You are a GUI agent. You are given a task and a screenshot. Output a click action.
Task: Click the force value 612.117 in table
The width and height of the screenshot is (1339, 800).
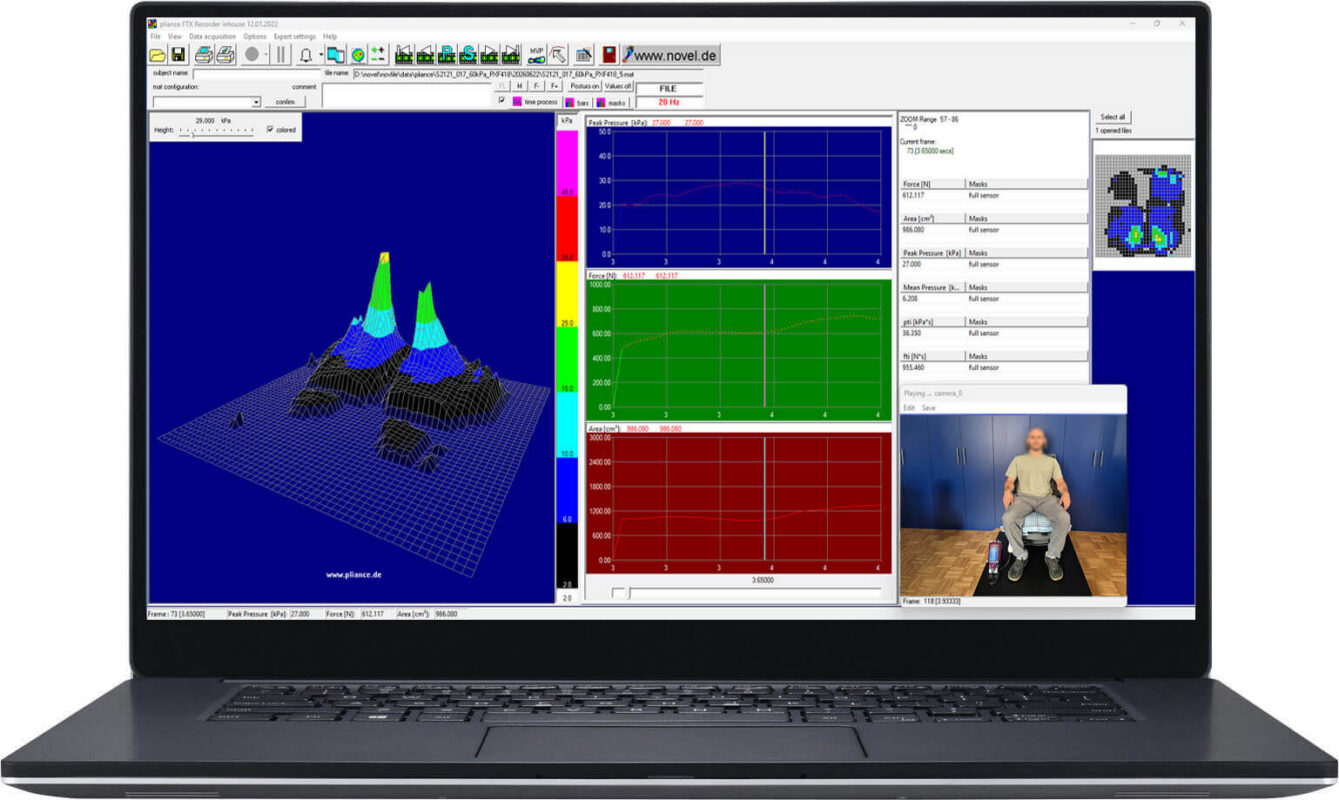pos(913,195)
